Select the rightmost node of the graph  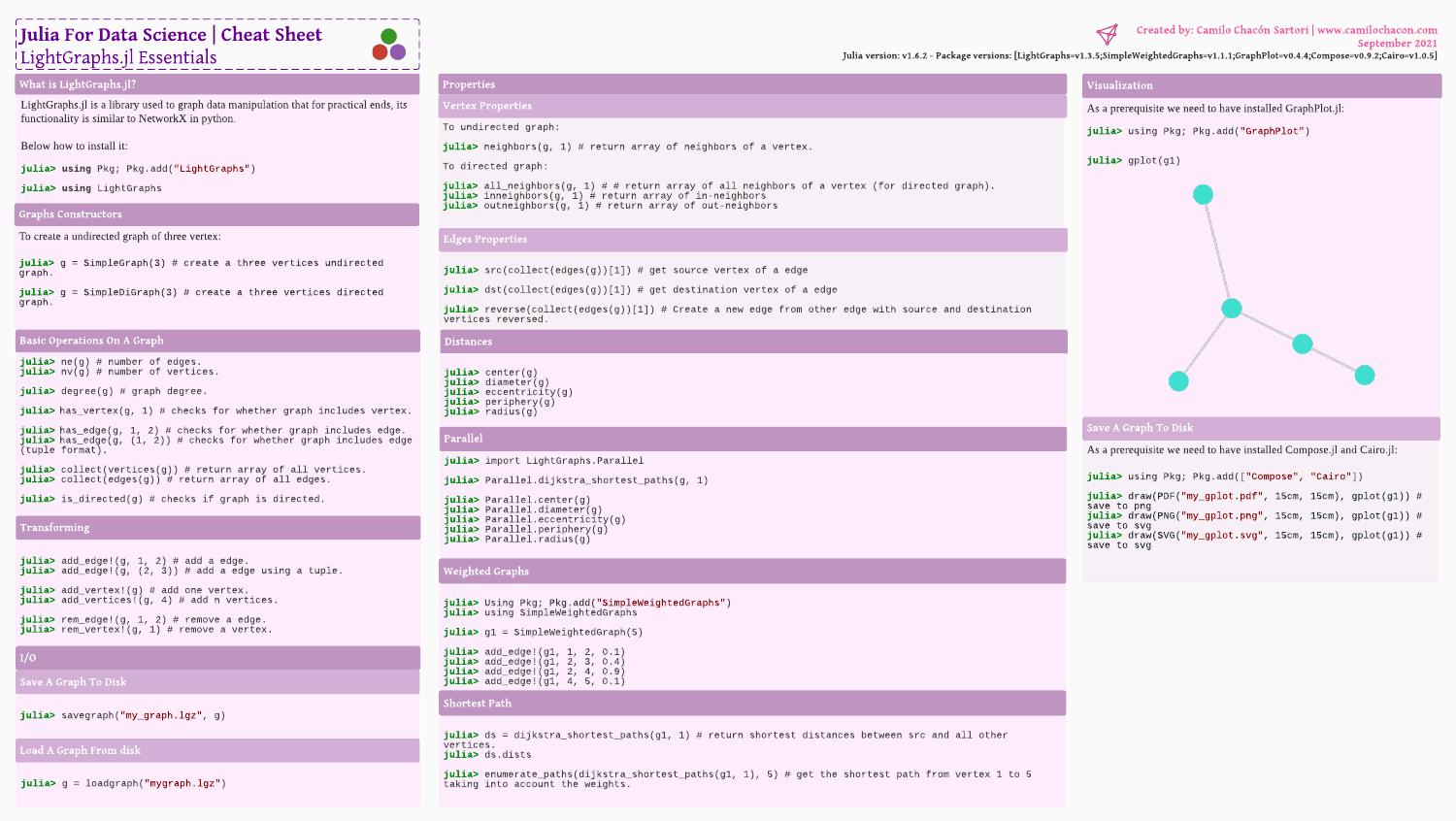1365,376
